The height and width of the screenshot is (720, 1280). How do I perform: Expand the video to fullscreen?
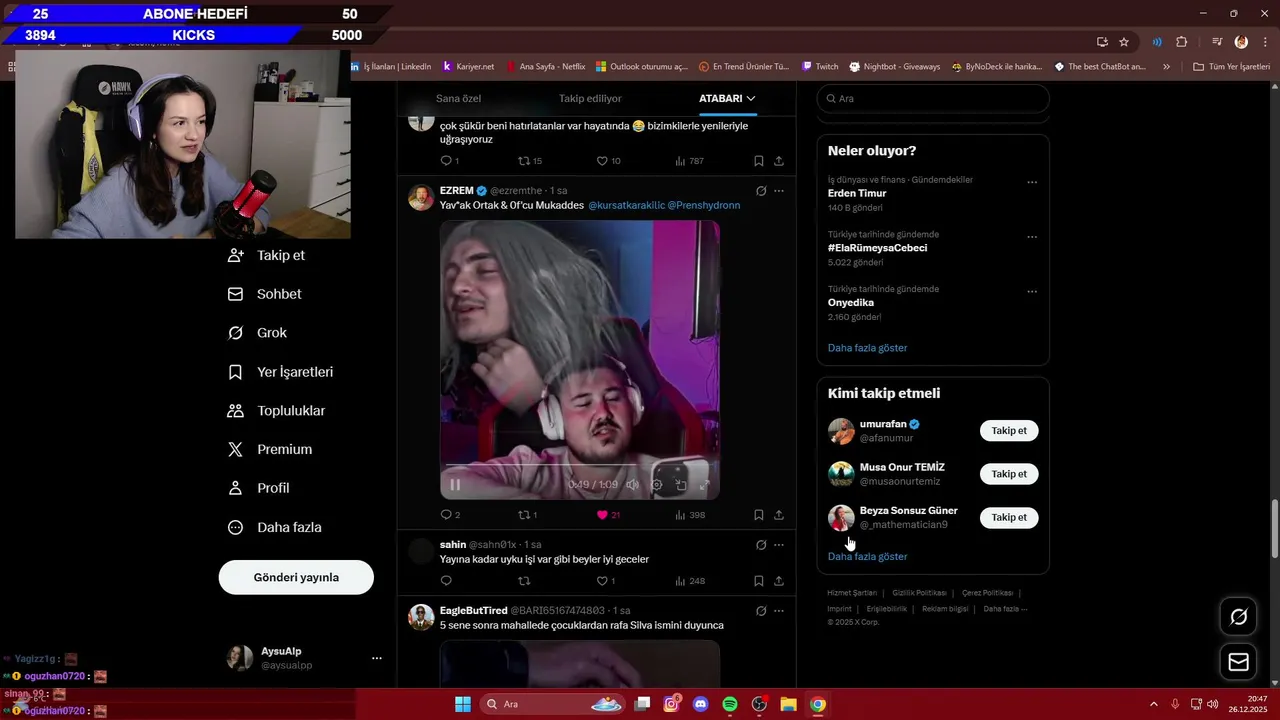[705, 485]
